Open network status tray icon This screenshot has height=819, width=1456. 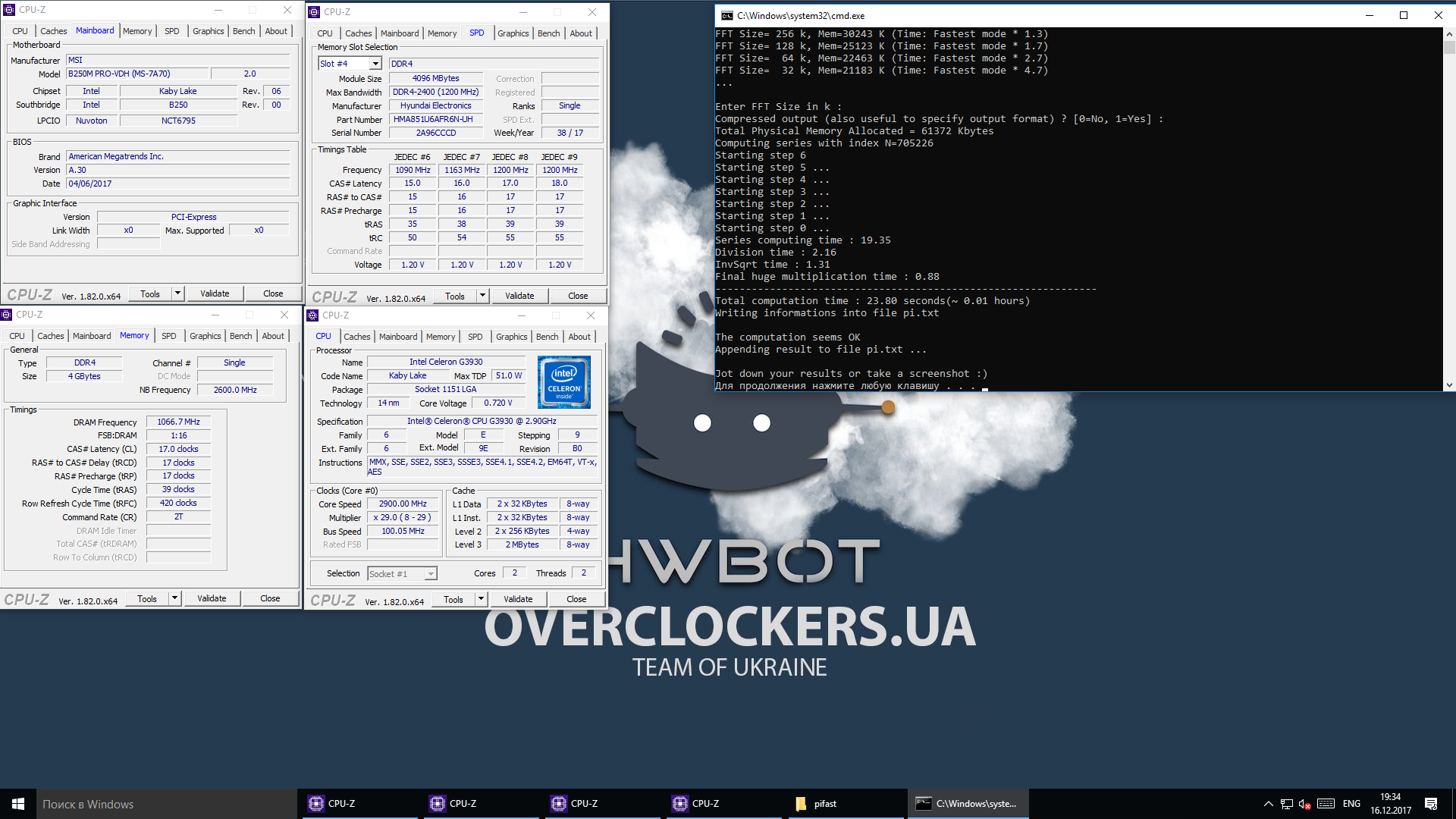click(x=1287, y=804)
